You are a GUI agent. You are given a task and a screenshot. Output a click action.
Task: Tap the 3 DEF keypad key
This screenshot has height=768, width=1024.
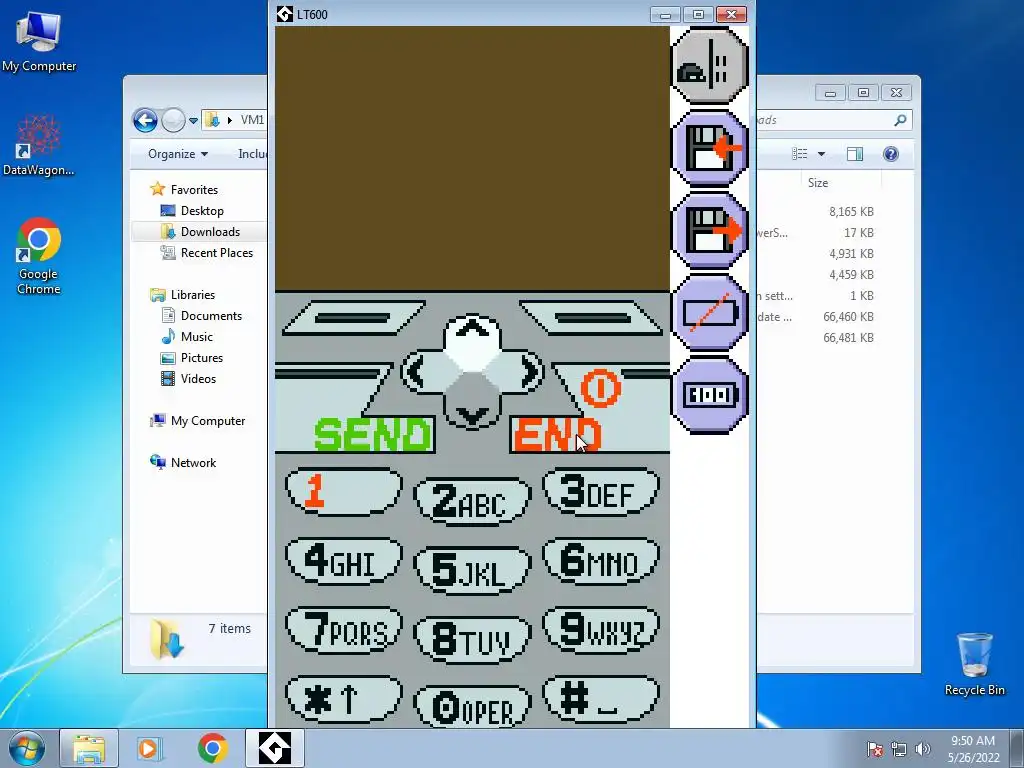[x=601, y=491]
